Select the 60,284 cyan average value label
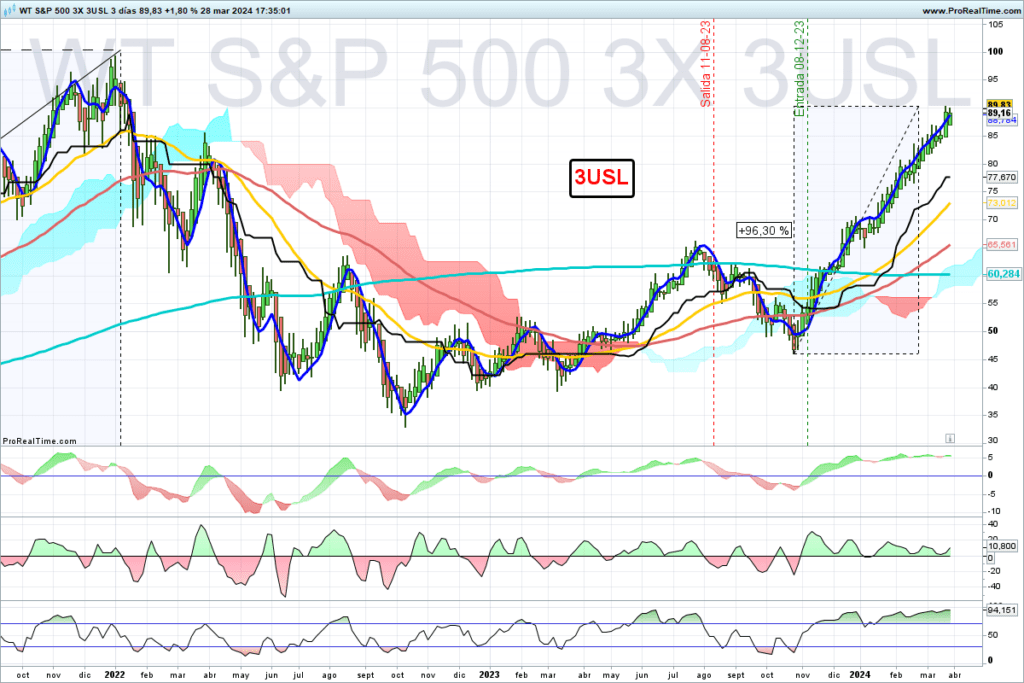The image size is (1024, 683). tap(1002, 274)
